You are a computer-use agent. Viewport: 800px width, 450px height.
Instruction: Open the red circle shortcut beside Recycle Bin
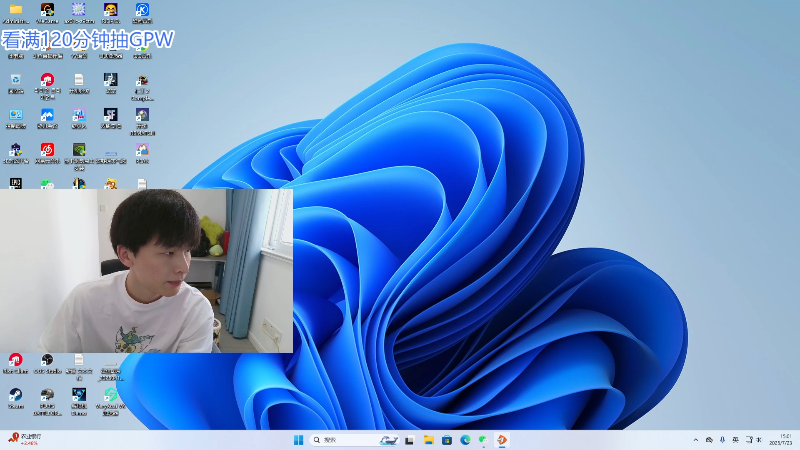pyautogui.click(x=47, y=80)
